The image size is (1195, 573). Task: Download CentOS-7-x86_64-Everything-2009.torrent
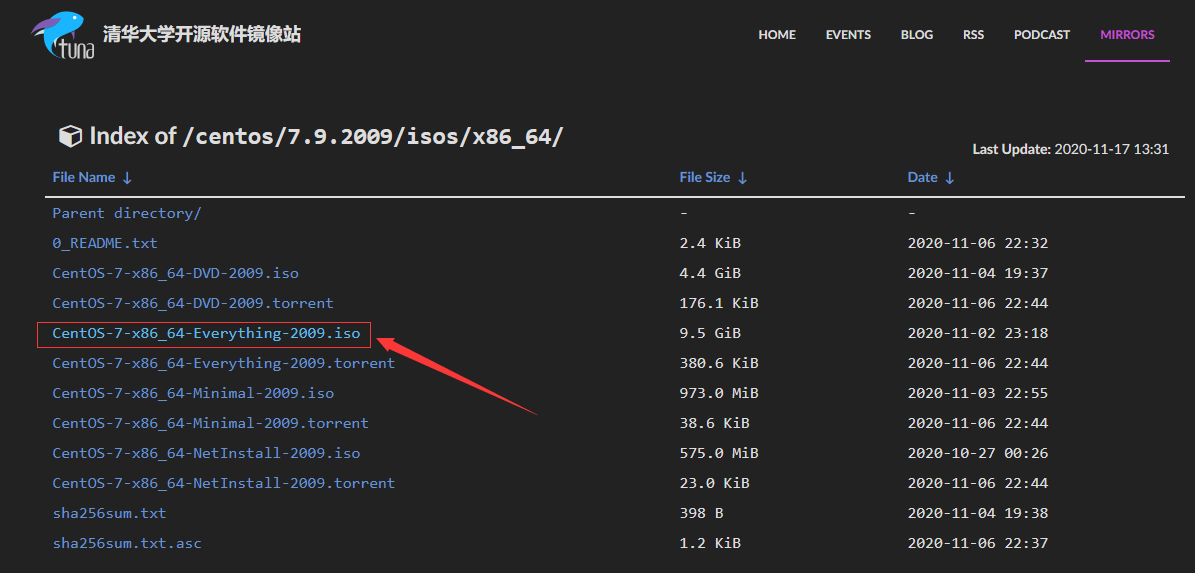[223, 363]
